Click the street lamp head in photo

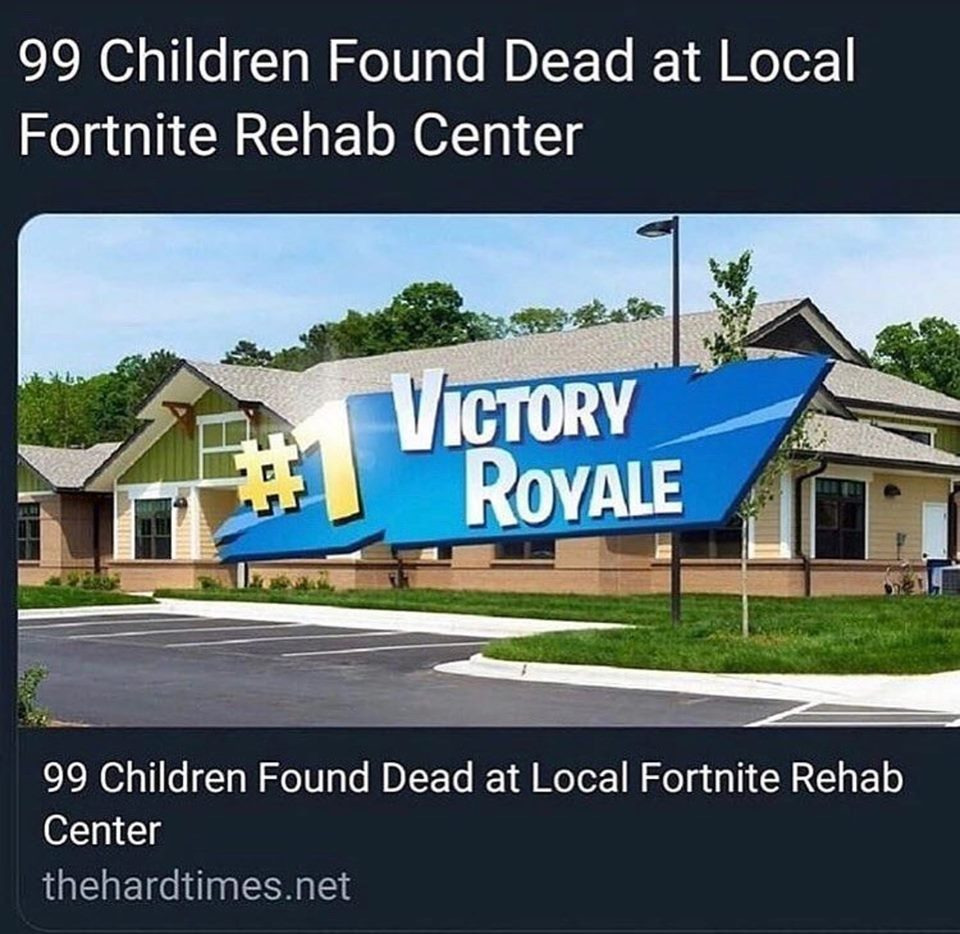point(656,228)
